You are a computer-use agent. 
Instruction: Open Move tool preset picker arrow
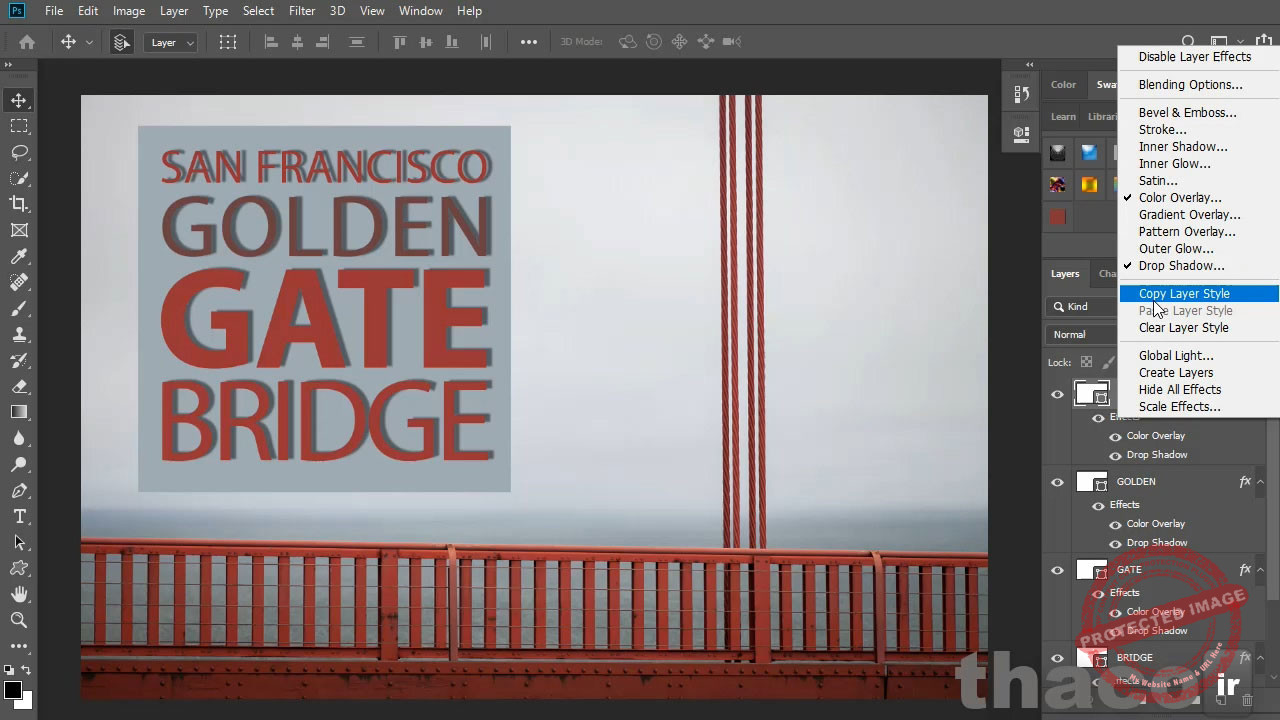point(89,43)
